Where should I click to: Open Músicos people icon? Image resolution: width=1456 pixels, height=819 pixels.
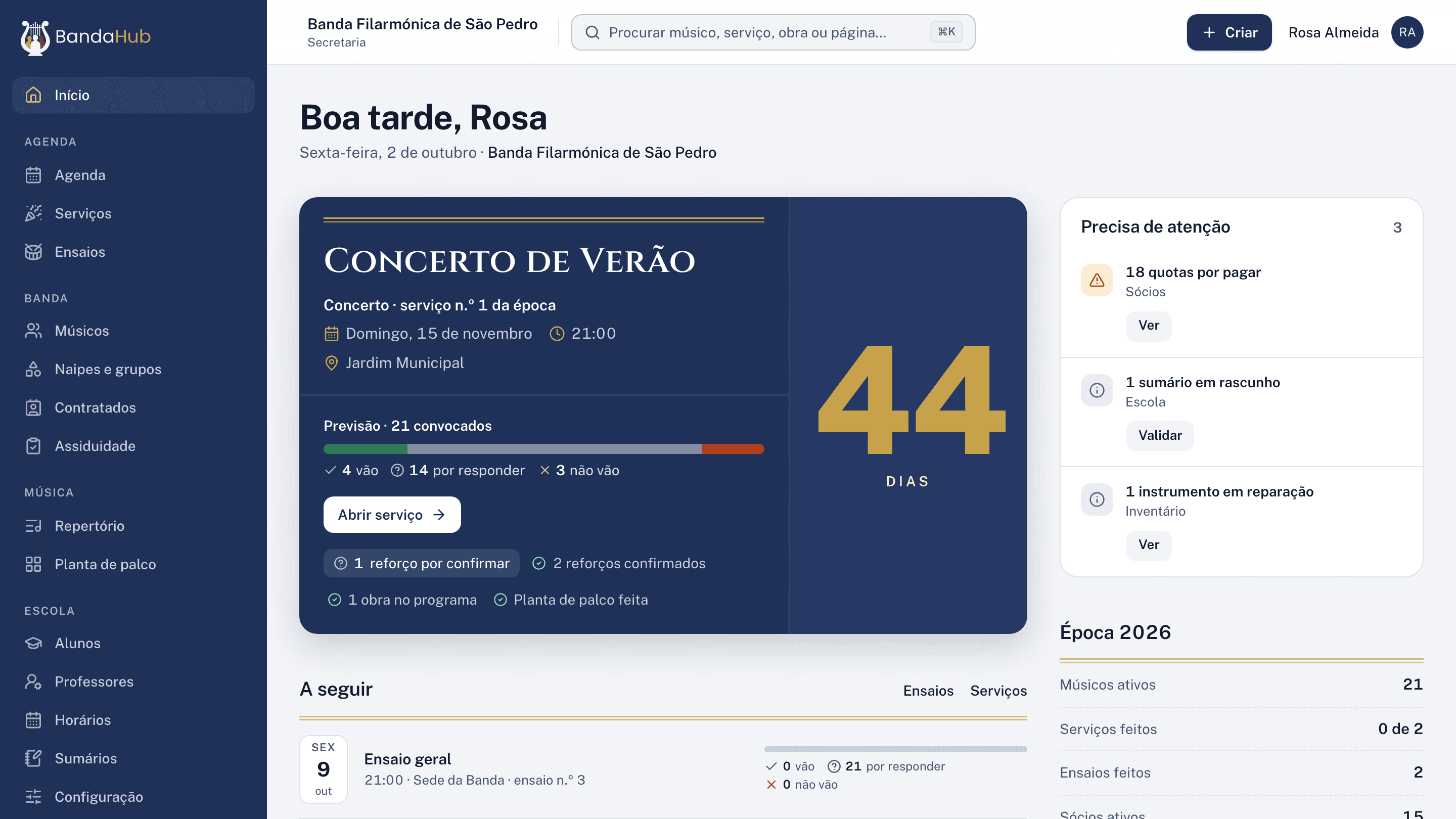(x=33, y=331)
